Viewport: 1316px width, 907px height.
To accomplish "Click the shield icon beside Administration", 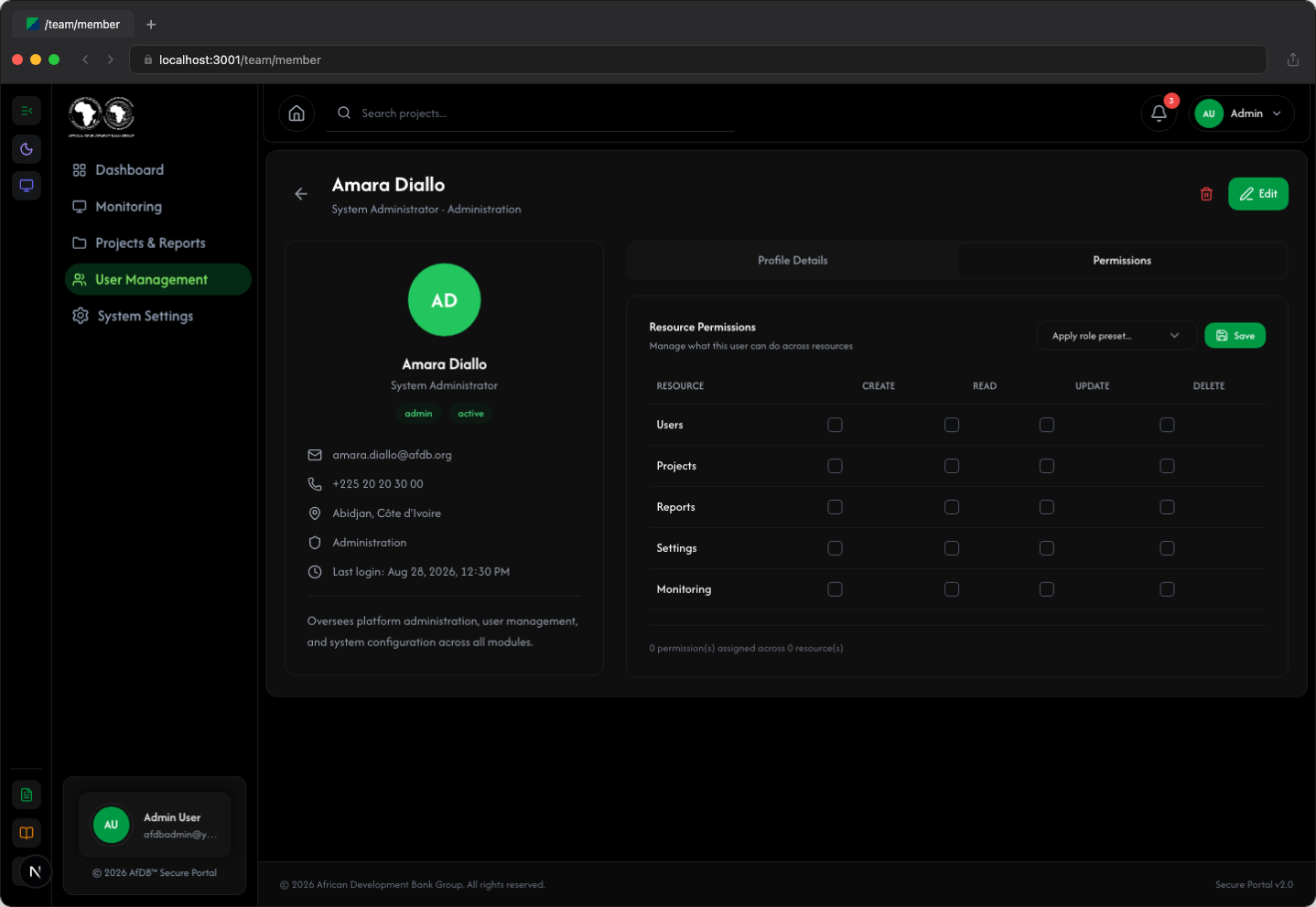I will tap(315, 543).
